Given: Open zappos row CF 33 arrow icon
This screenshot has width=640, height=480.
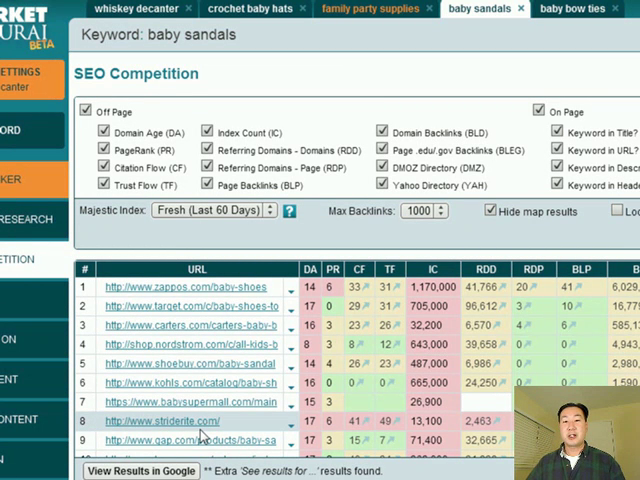Looking at the screenshot, I should click(x=366, y=287).
